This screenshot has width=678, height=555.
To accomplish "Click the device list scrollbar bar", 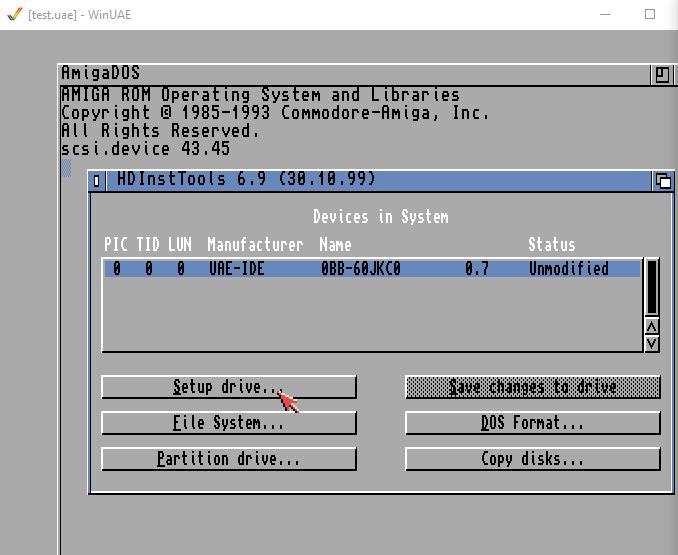I will (x=652, y=287).
